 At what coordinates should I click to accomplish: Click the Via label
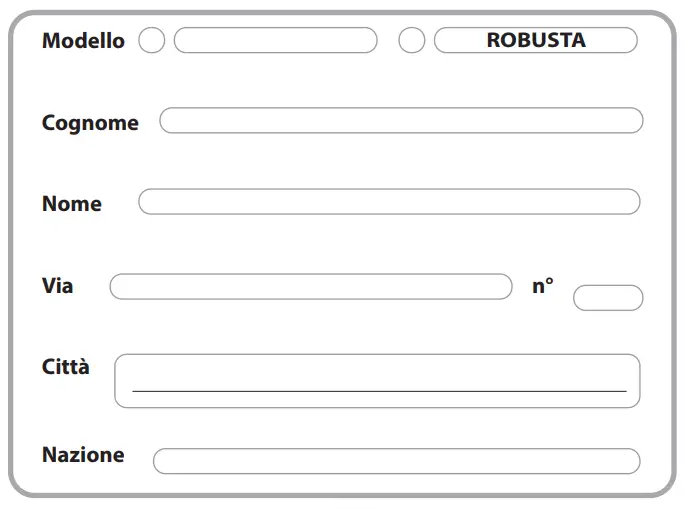[58, 286]
